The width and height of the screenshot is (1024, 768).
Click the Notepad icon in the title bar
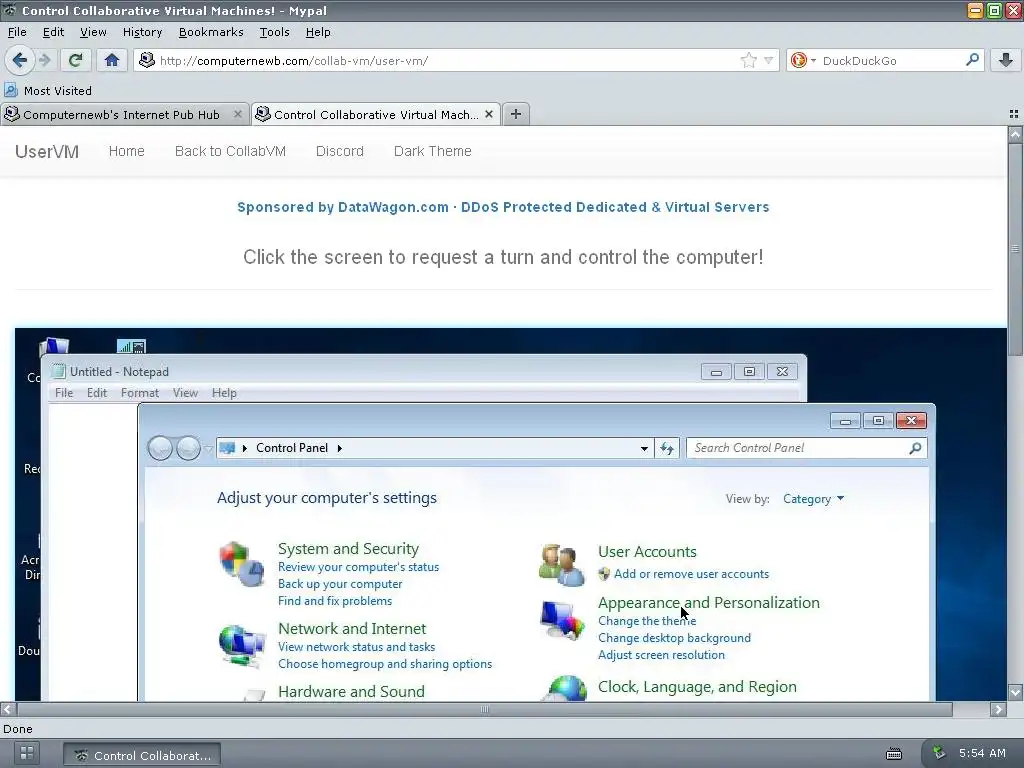[59, 372]
